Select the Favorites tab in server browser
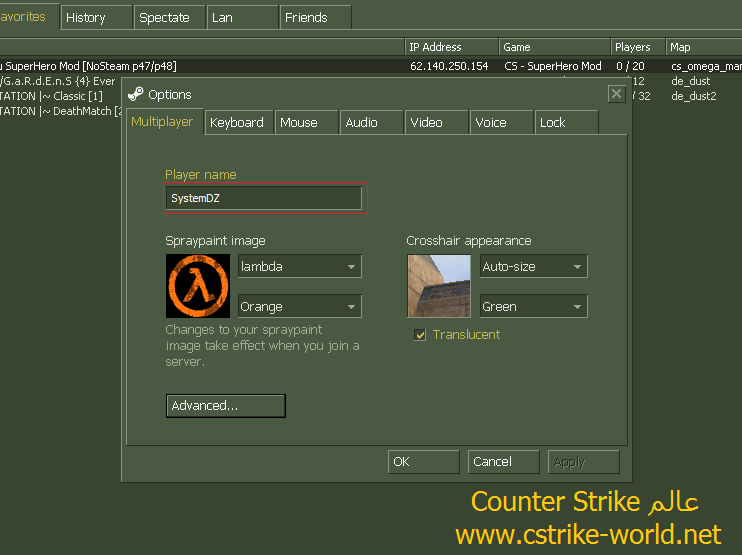Screen dimensions: 742x555 coord(28,17)
